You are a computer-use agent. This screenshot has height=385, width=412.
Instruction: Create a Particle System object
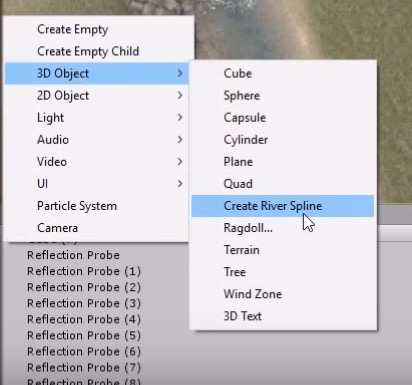[97, 206]
